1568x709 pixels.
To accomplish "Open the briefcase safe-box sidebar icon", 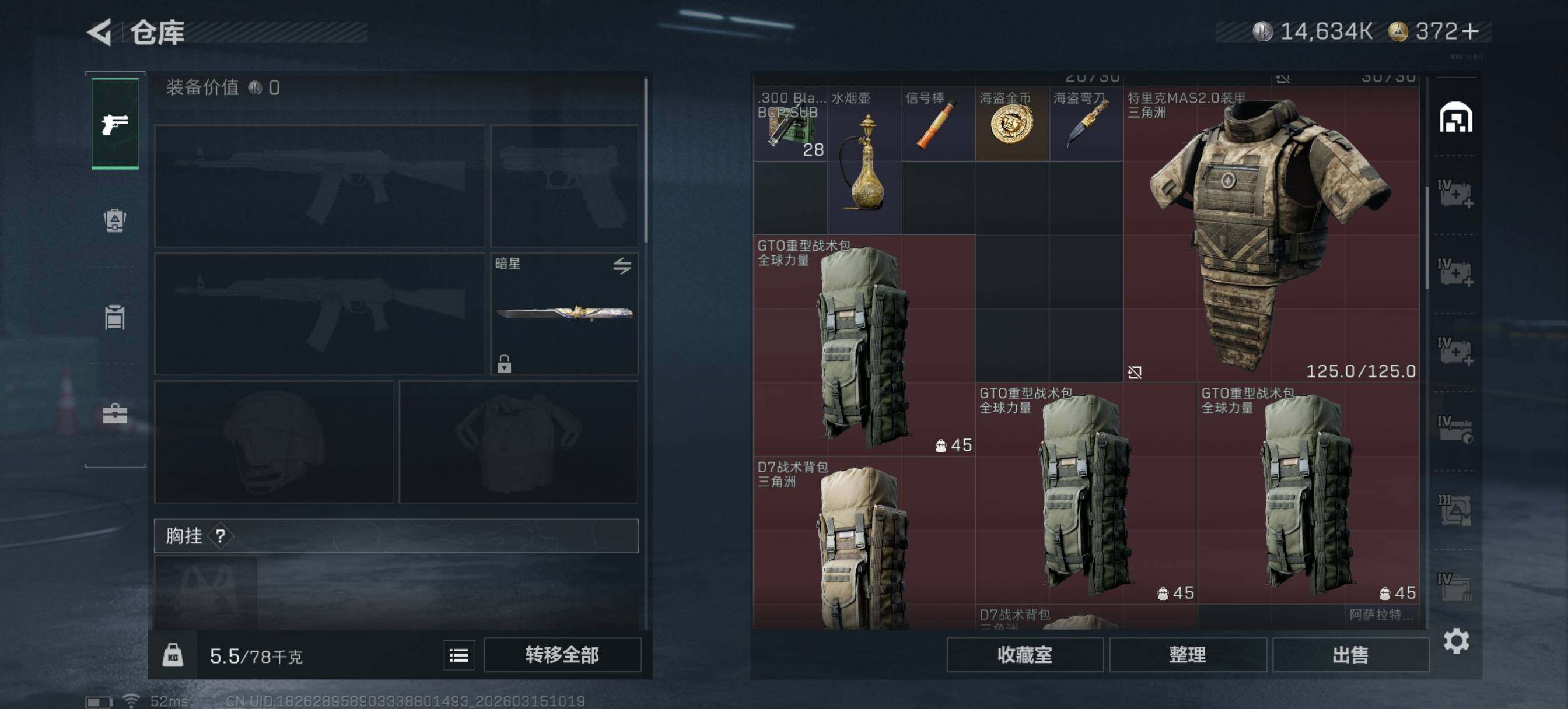I will 115,414.
